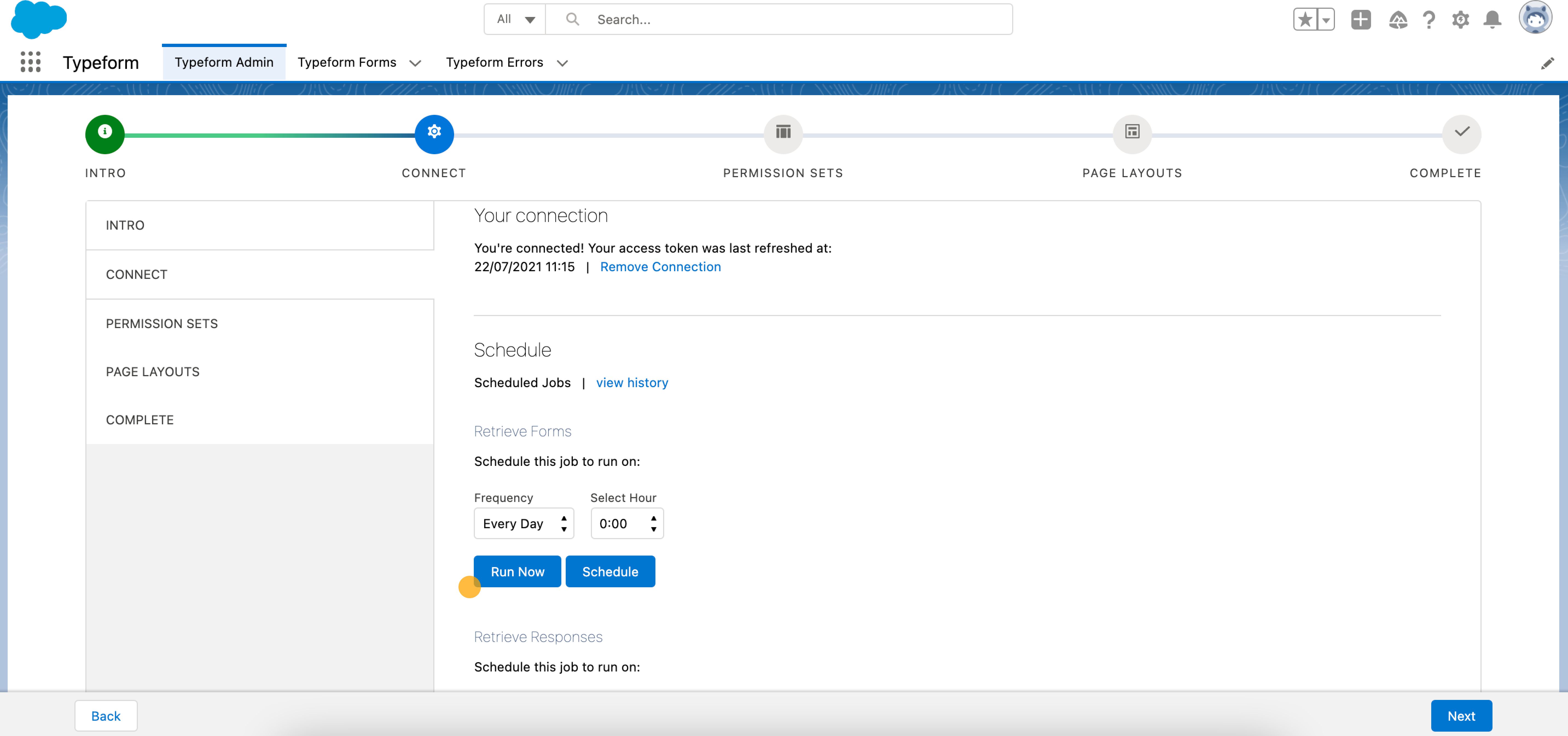Select the Typeform Forms tab
Screen dimensions: 1568x736
347,62
